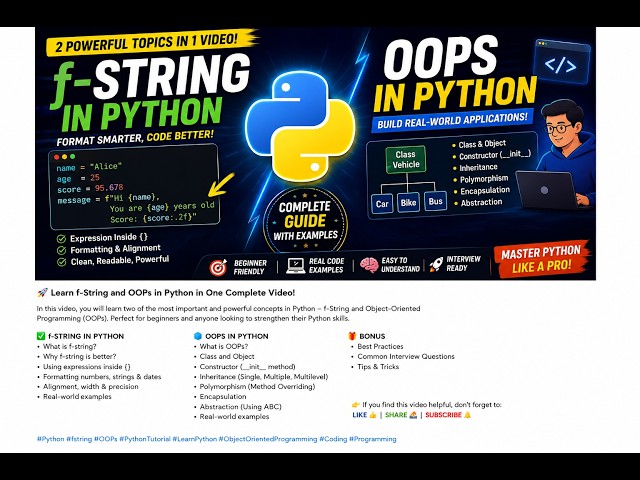
Task: Click 'Using expressions inside {}' bullet
Action: click(87, 367)
